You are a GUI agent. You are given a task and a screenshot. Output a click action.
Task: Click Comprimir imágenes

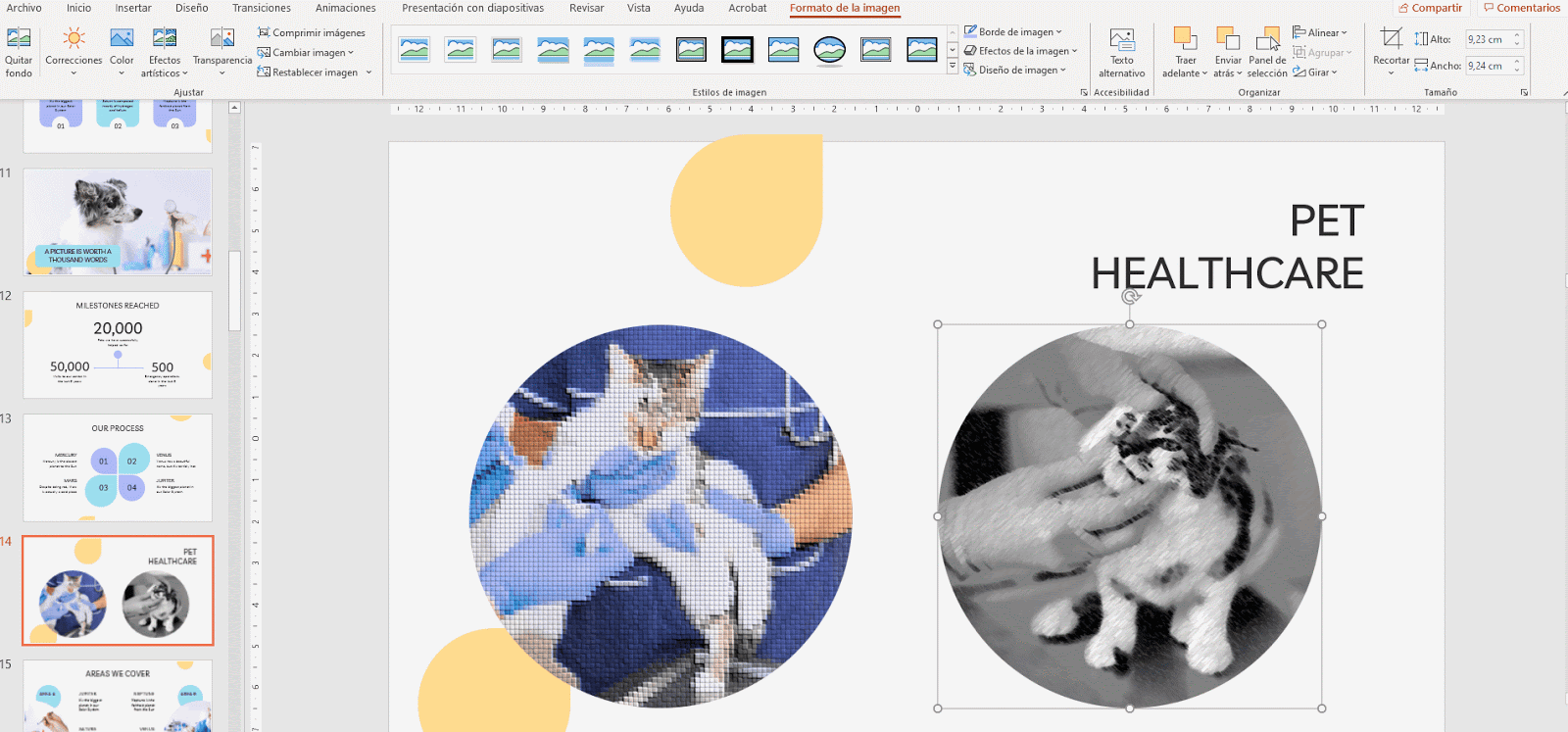(312, 32)
